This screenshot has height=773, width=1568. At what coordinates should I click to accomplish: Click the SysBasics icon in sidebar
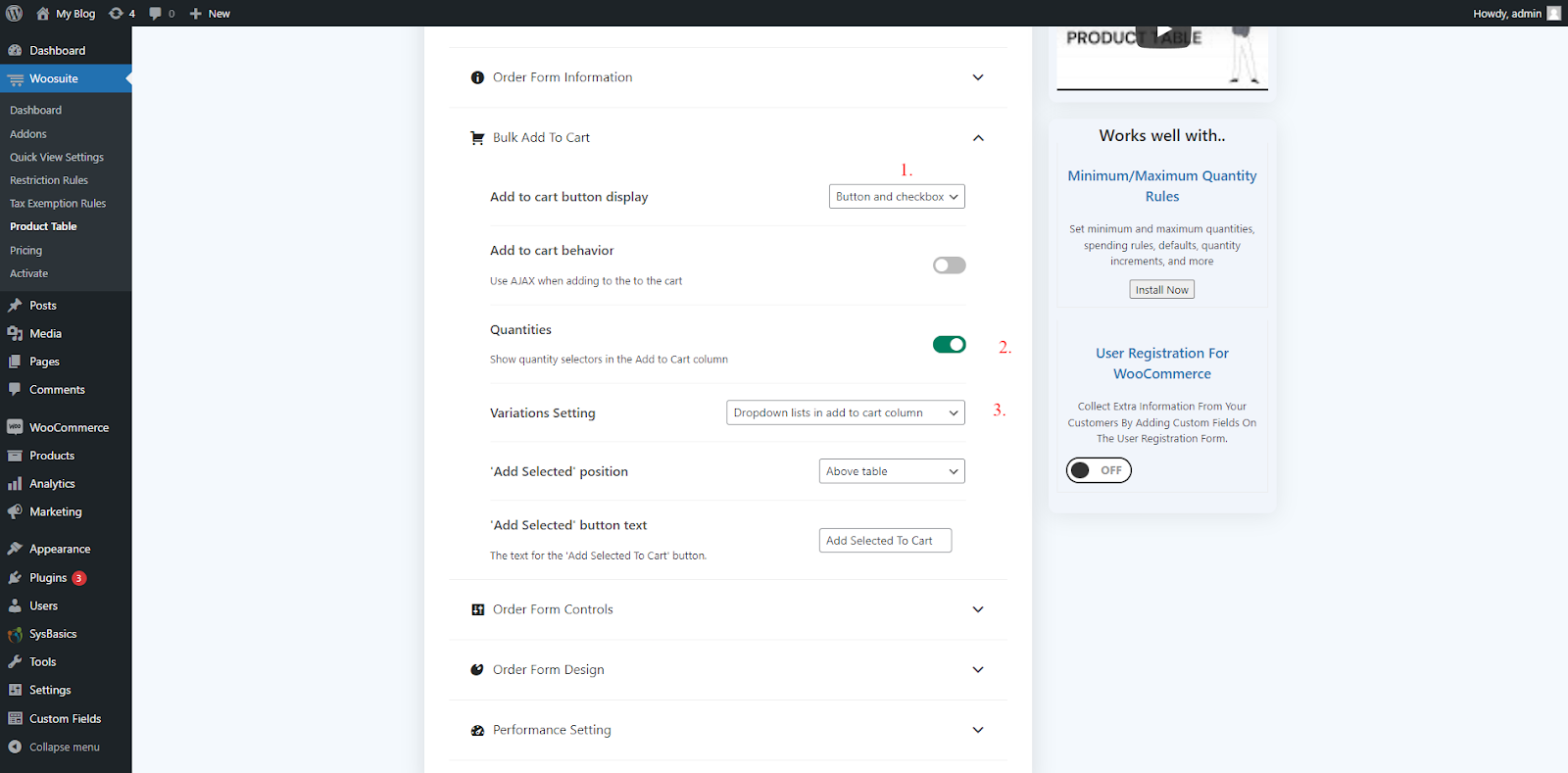coord(15,634)
